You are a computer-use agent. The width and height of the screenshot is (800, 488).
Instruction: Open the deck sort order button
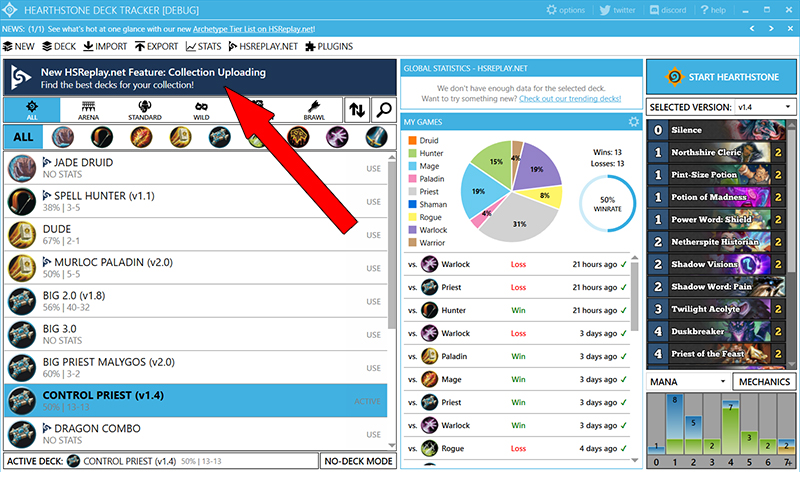tap(357, 110)
